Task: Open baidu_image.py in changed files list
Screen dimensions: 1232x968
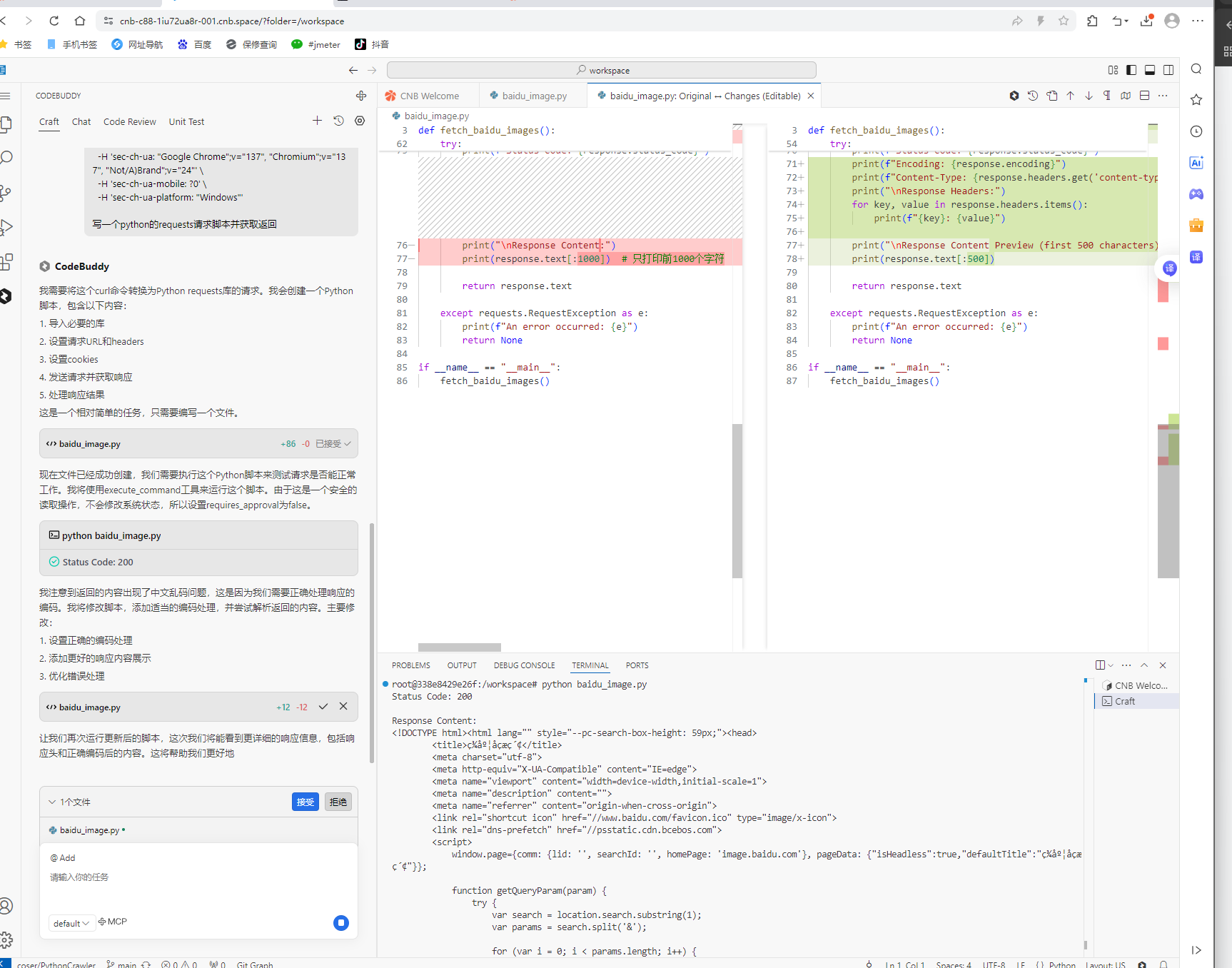Action: point(89,830)
